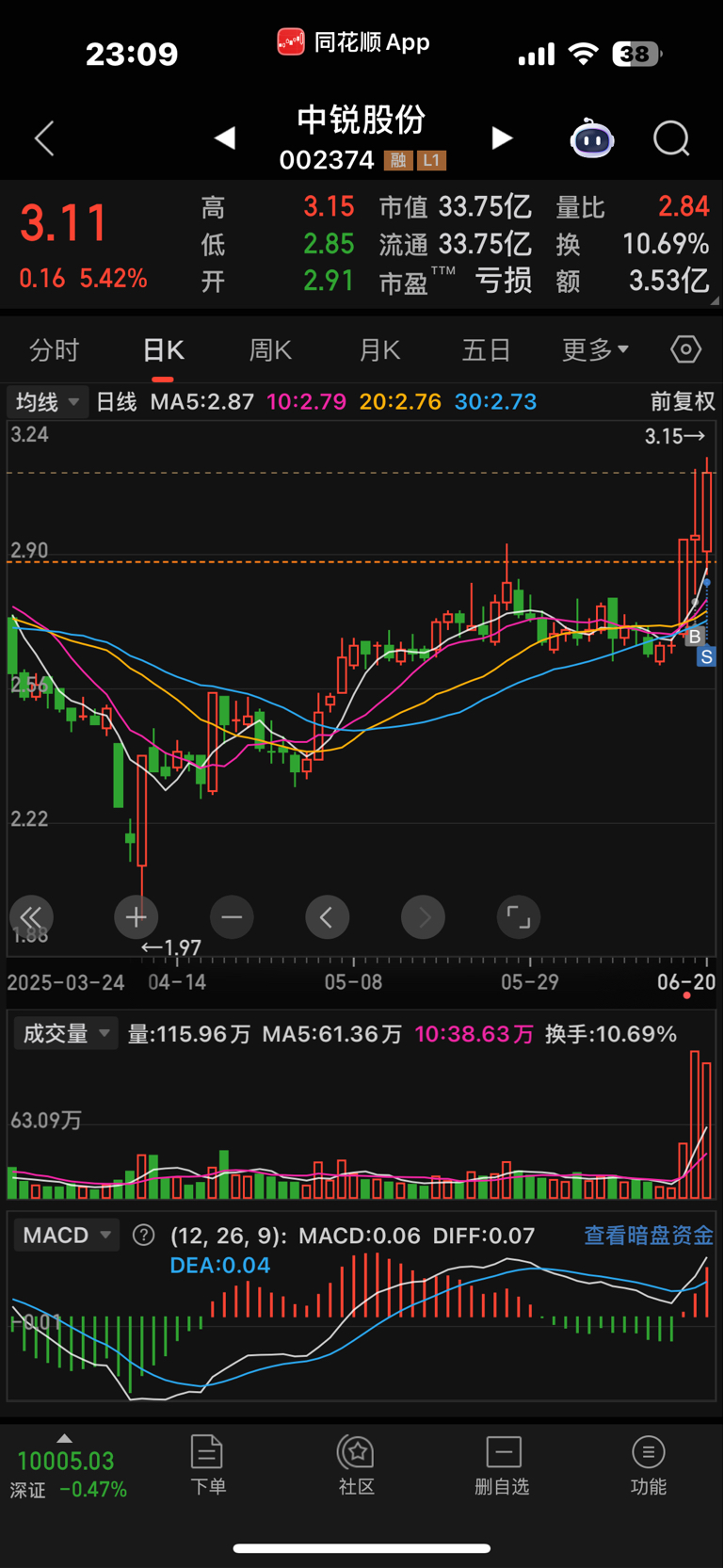
Task: Switch to 分时 tab
Action: tap(54, 350)
